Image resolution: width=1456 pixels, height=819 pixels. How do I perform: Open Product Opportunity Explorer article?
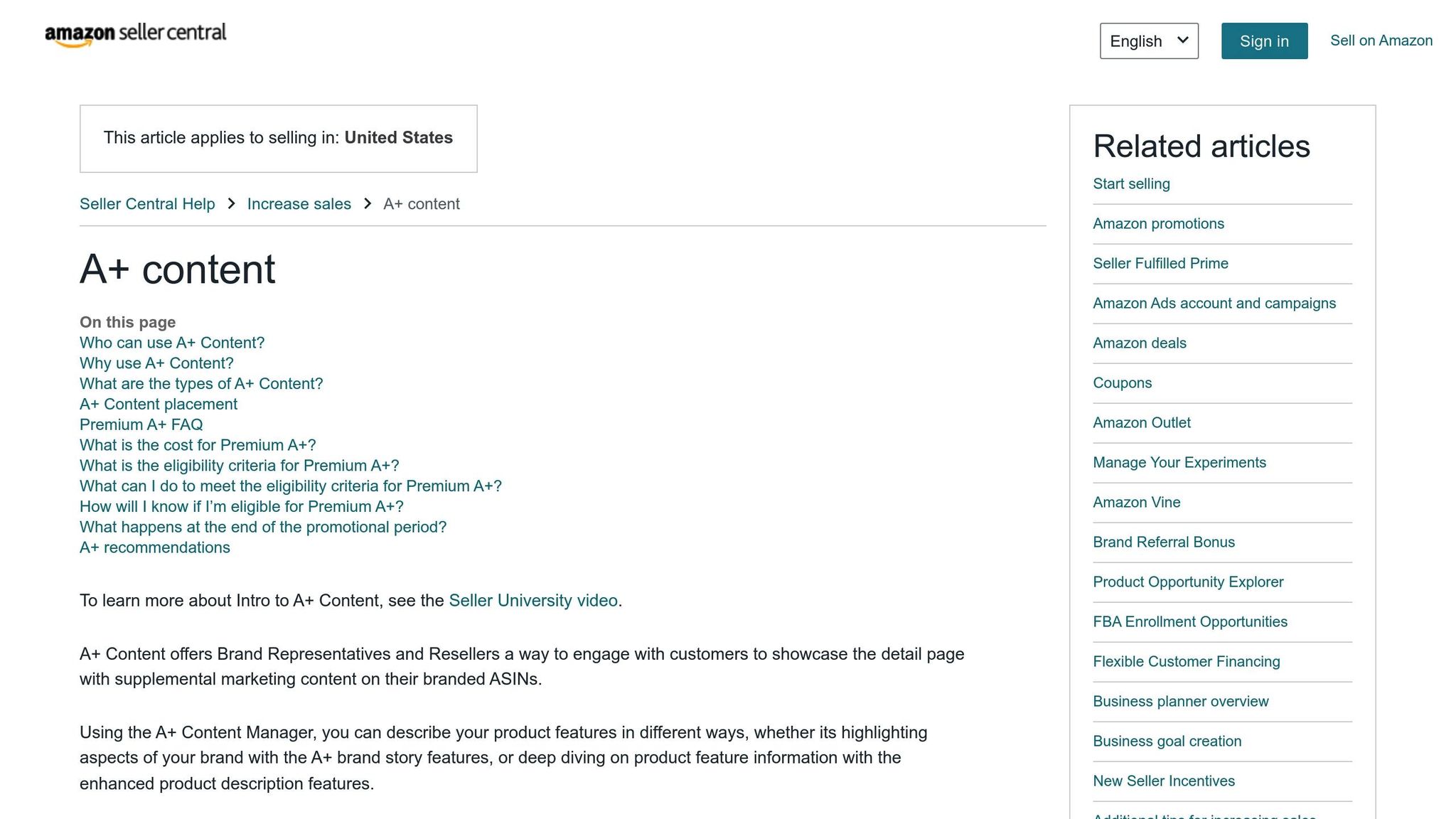1188,582
